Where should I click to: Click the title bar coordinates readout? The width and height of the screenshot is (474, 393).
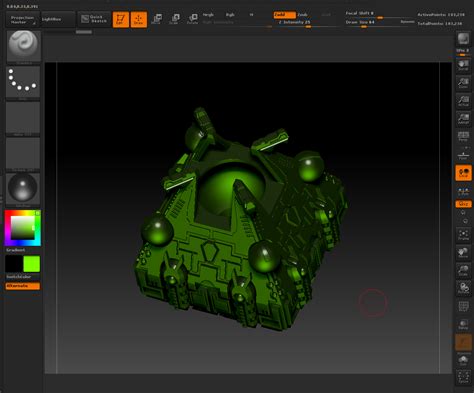point(22,6)
